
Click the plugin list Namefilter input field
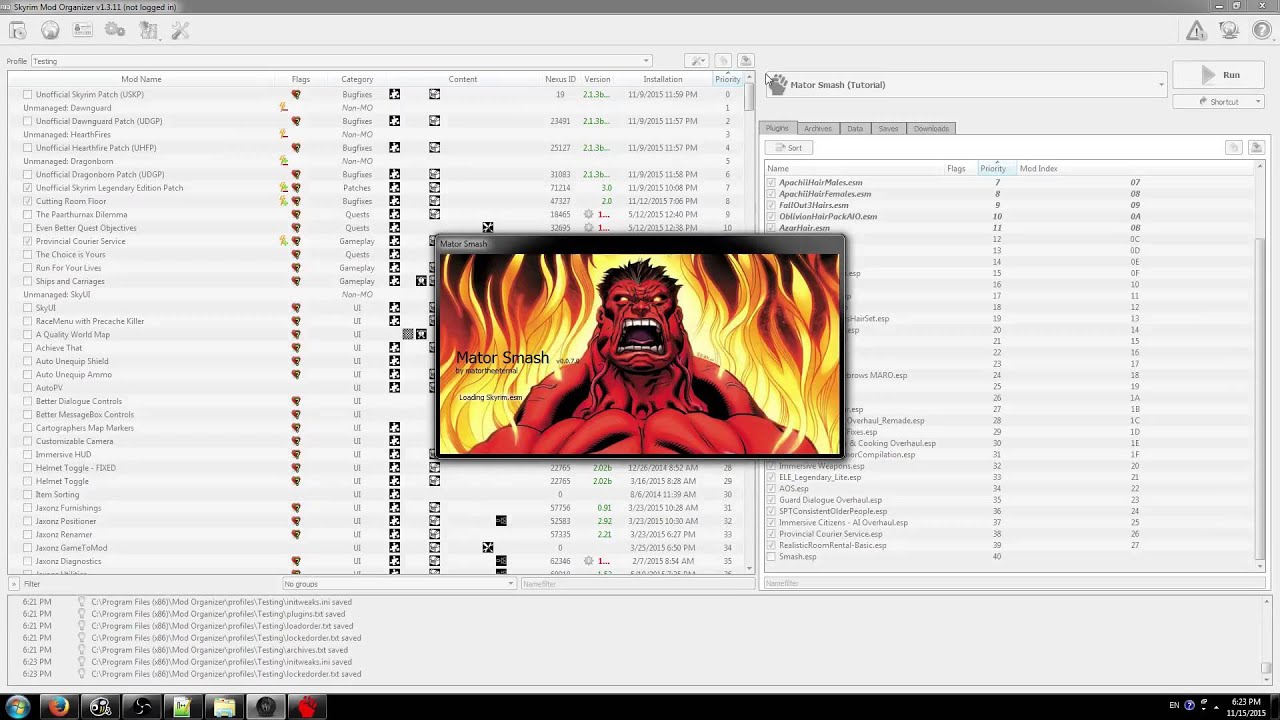pyautogui.click(x=1013, y=583)
